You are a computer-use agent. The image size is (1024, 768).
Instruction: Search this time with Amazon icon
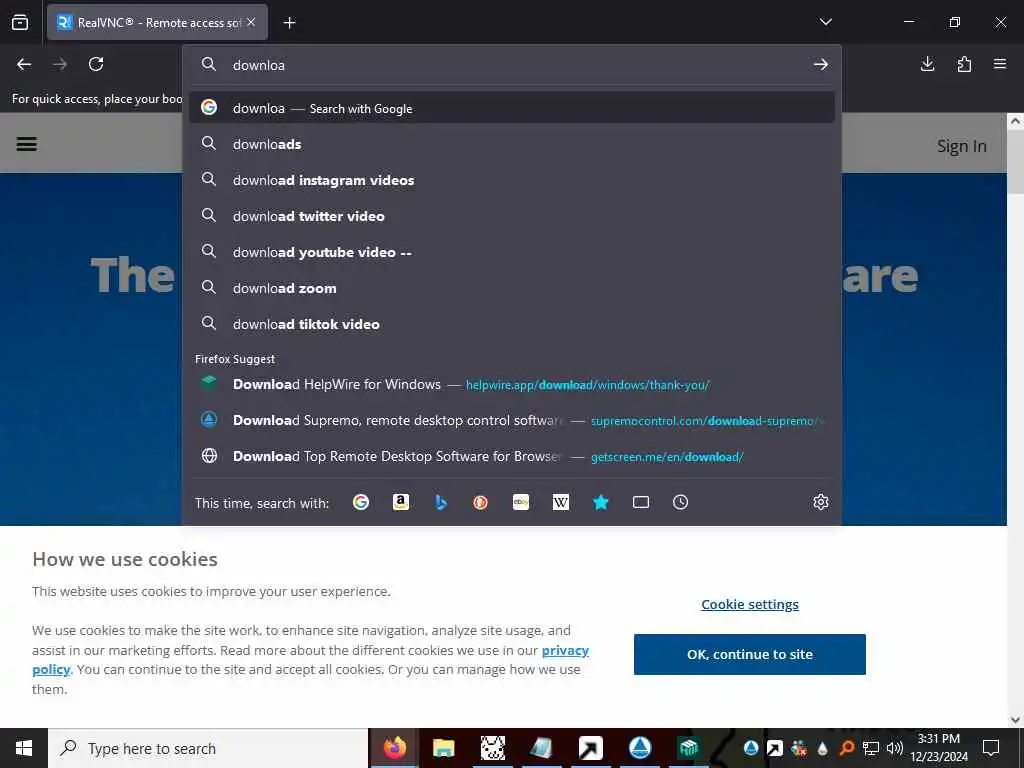pos(401,502)
